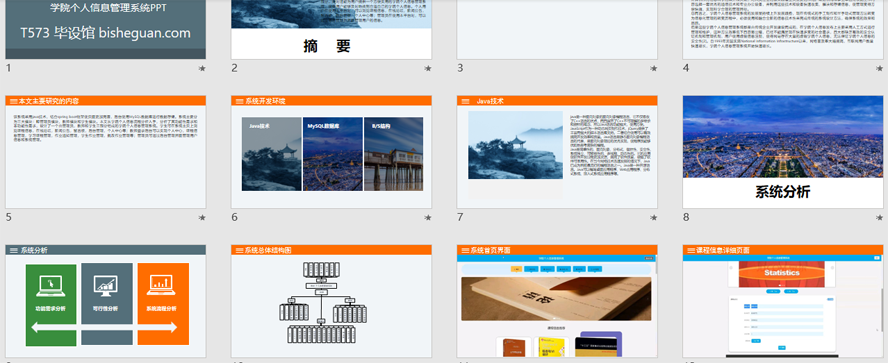Click the transition star under slide 1
Image resolution: width=888 pixels, height=363 pixels.
[x=202, y=69]
